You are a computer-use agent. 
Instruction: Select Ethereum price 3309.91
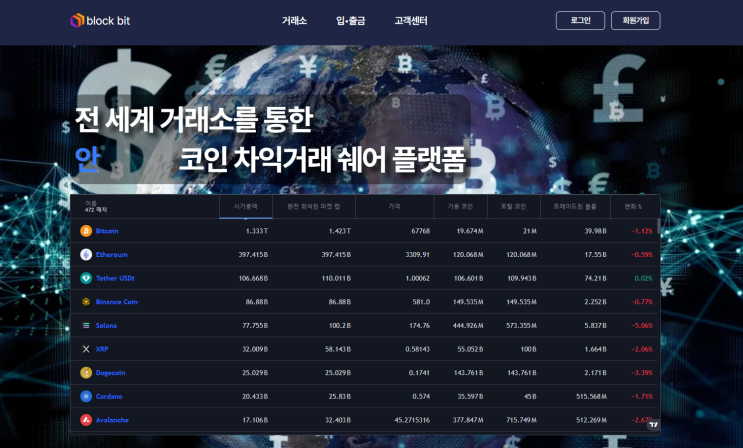[417, 255]
